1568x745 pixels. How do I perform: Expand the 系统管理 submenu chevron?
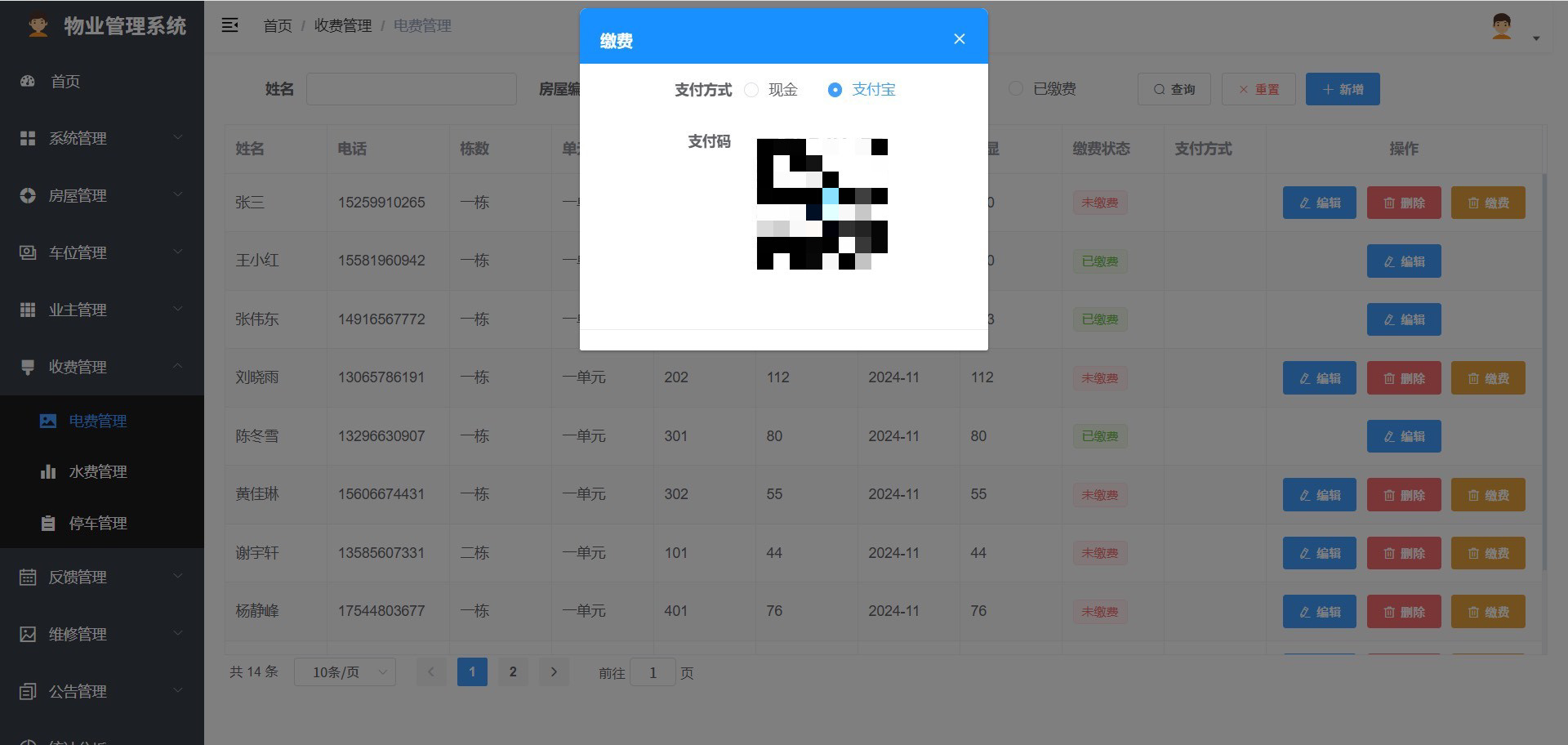[x=178, y=137]
